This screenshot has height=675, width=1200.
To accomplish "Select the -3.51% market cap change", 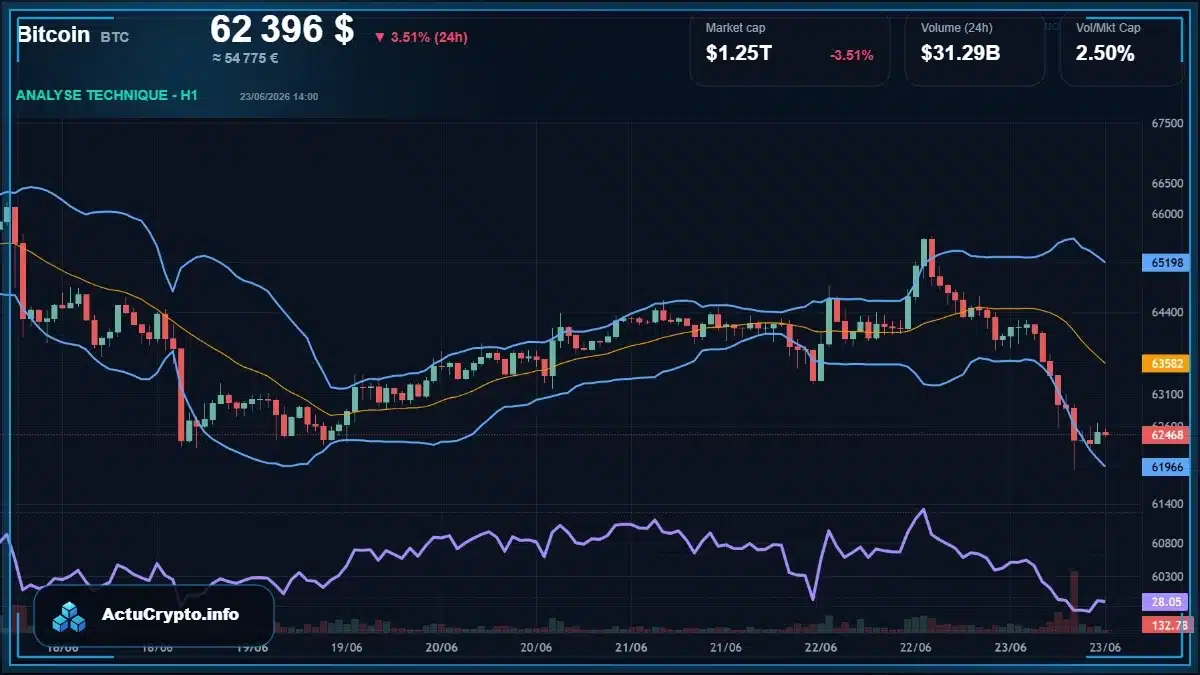I will pos(852,55).
